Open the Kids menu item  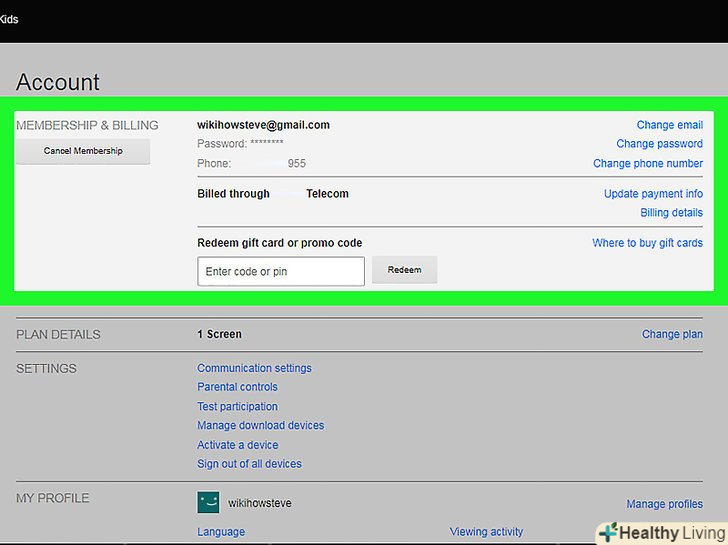pyautogui.click(x=9, y=19)
